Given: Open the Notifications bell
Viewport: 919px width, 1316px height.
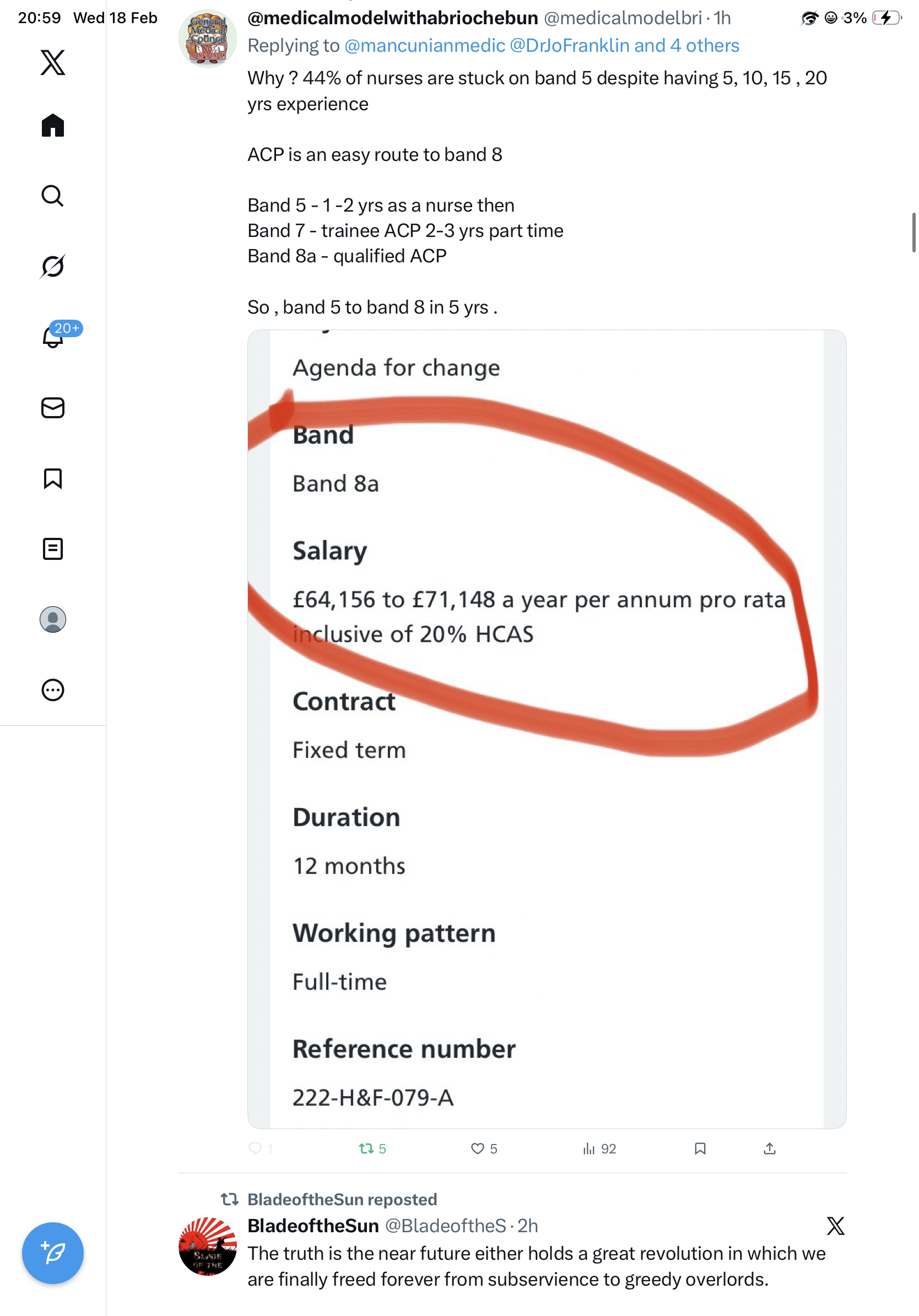Looking at the screenshot, I should pos(53,337).
